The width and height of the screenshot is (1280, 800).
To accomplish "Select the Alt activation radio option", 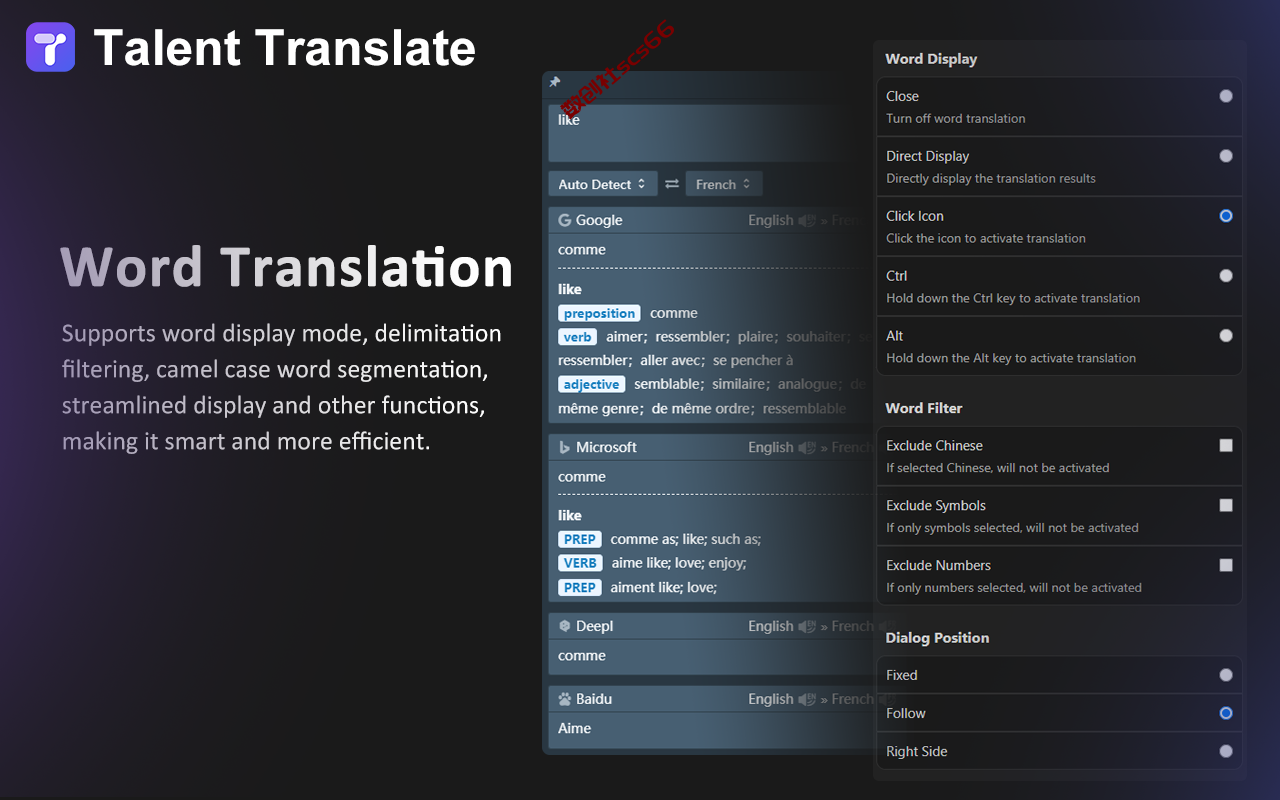I will [x=1226, y=336].
